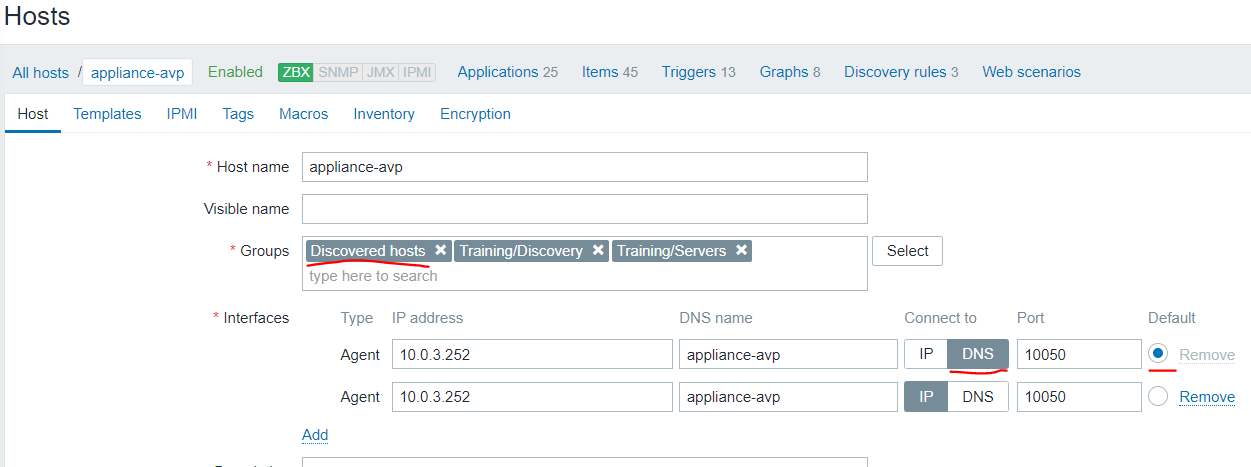Select first interface as default
This screenshot has height=467, width=1251.
1159,354
